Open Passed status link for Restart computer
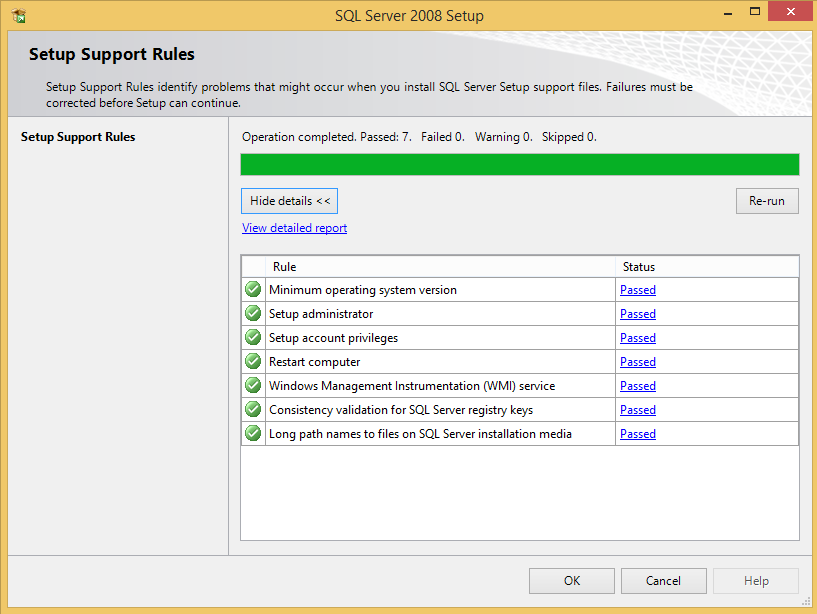Viewport: 817px width, 614px height. tap(637, 362)
